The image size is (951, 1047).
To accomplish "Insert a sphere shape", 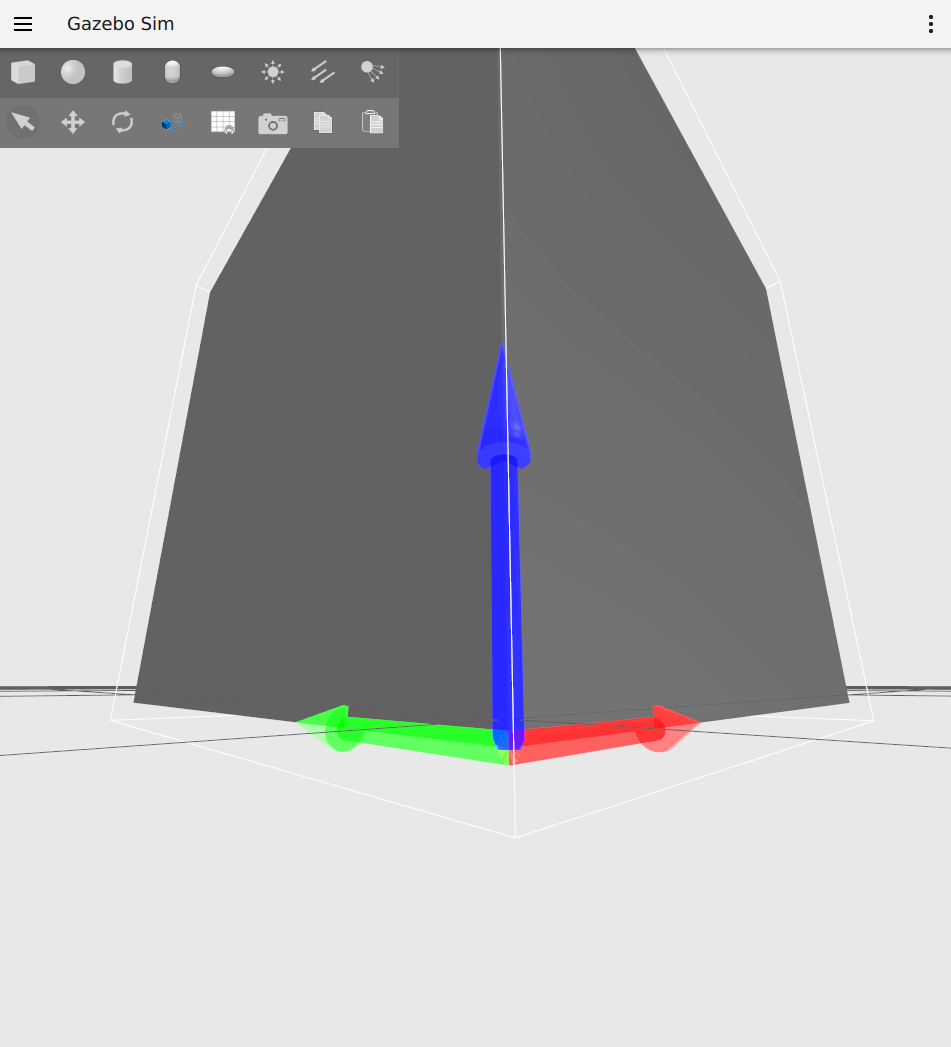I will coord(73,72).
